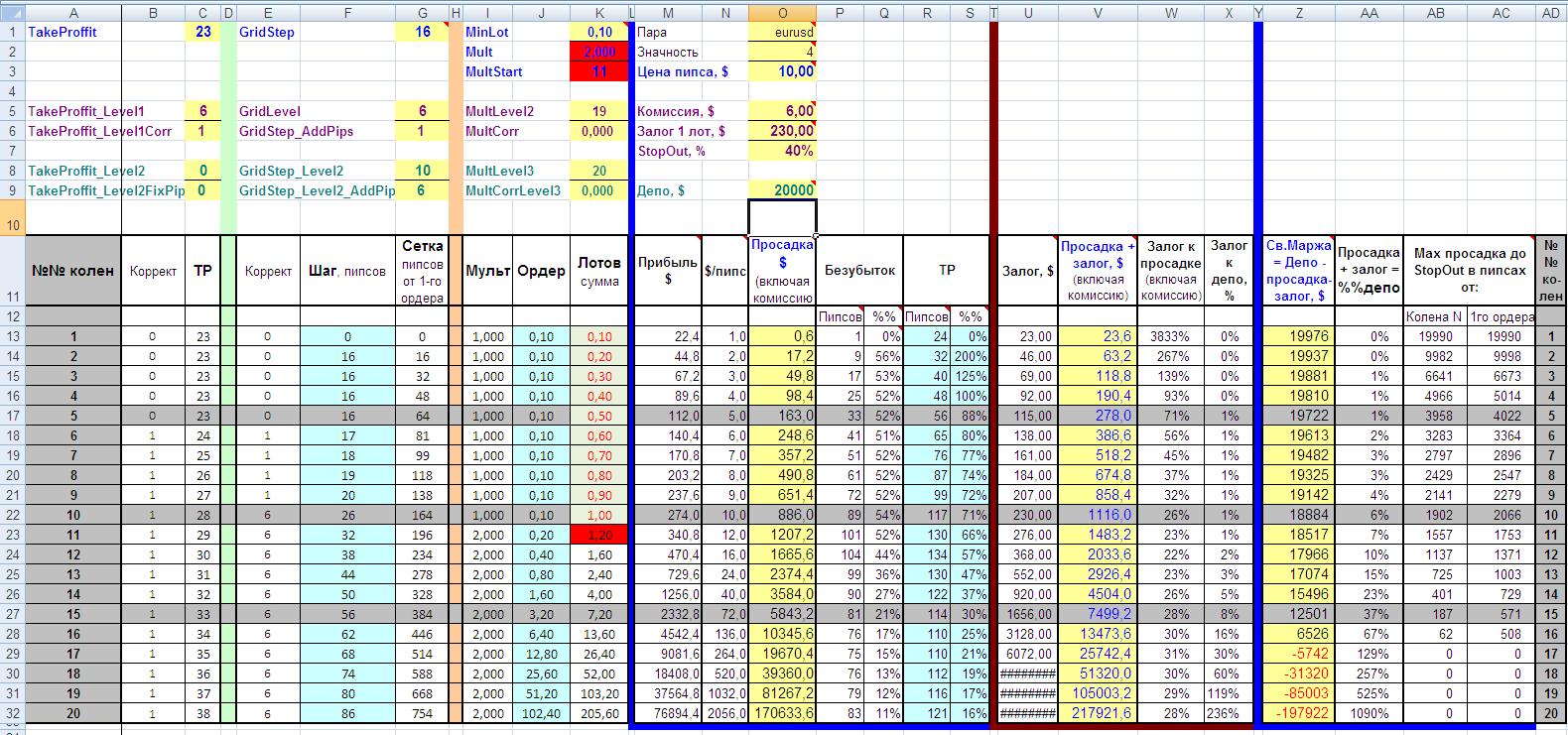This screenshot has width=1568, height=735.
Task: Select the Прибыль $ header cell
Action: (668, 271)
